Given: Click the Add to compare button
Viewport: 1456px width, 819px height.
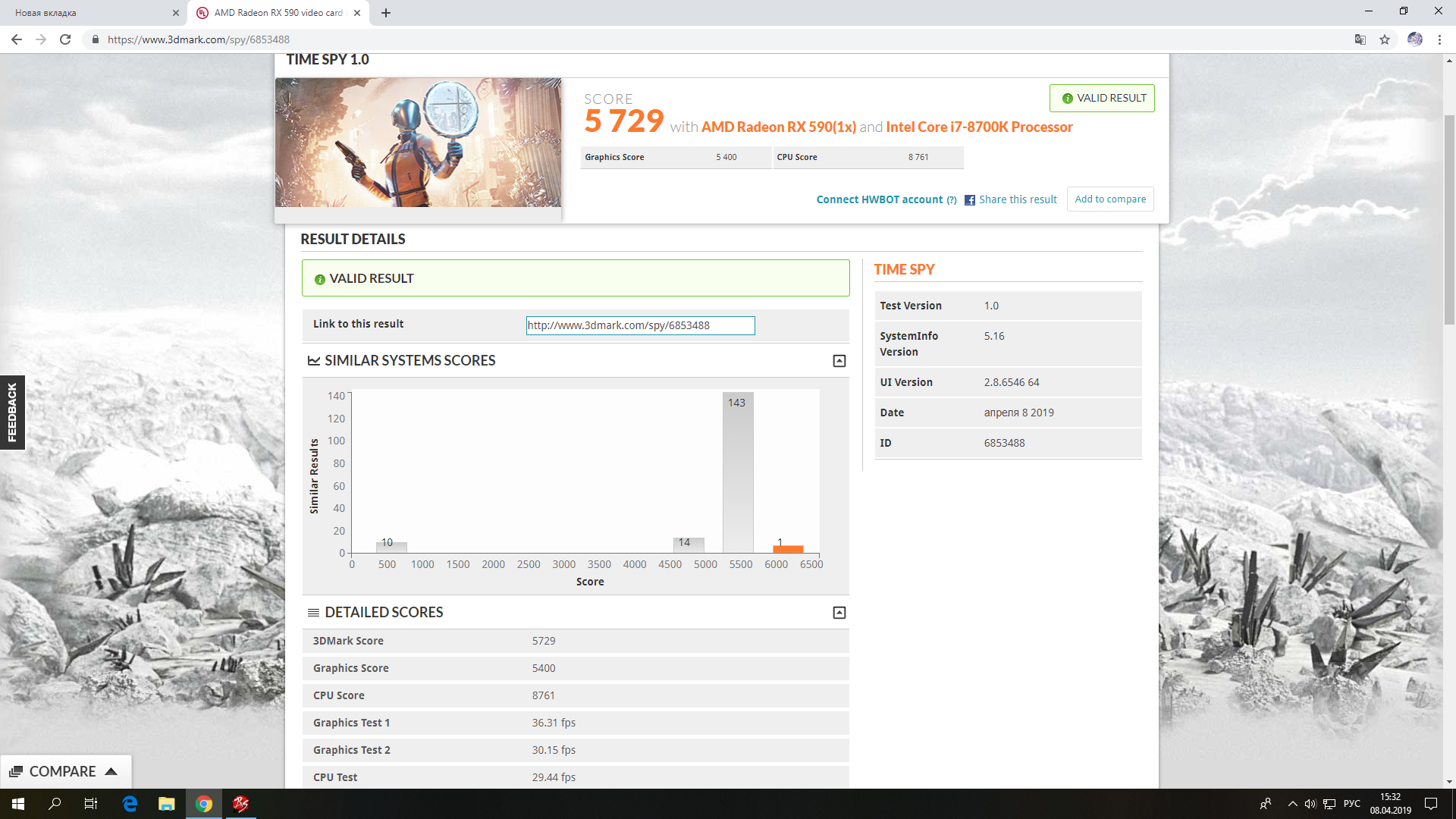Looking at the screenshot, I should [x=1110, y=199].
